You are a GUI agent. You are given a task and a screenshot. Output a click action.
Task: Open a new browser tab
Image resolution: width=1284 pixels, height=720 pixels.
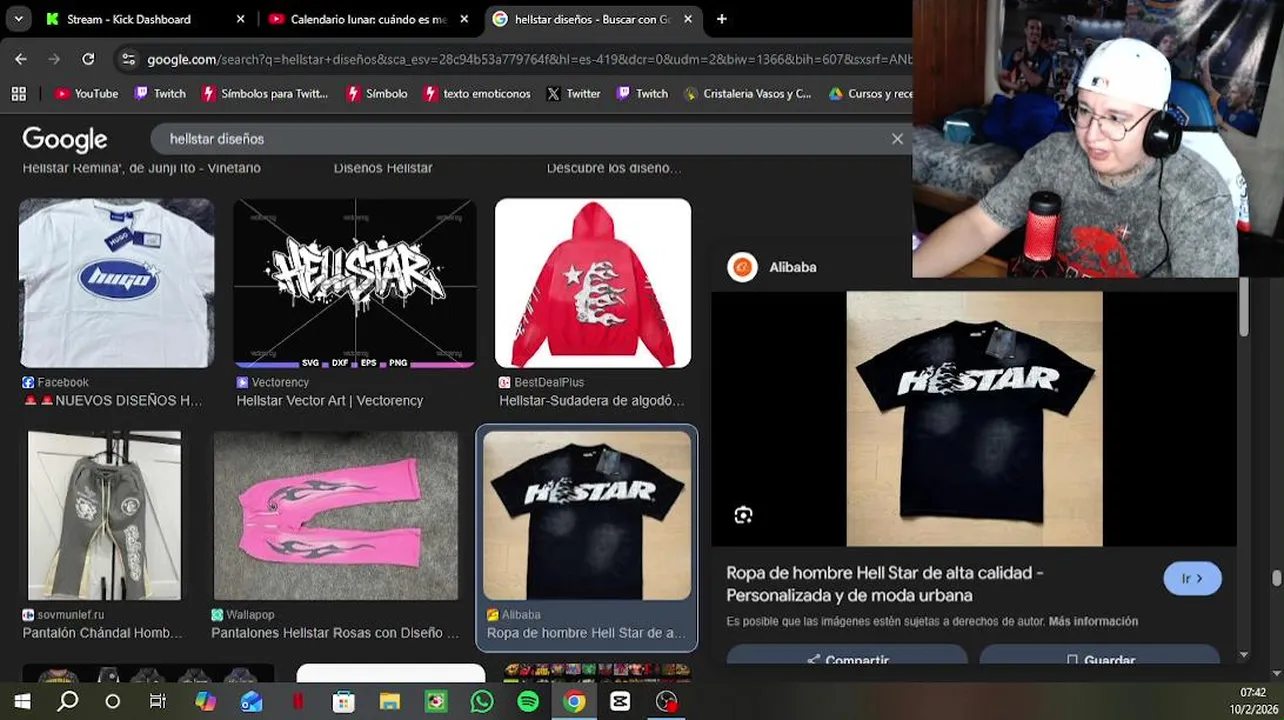tap(722, 19)
